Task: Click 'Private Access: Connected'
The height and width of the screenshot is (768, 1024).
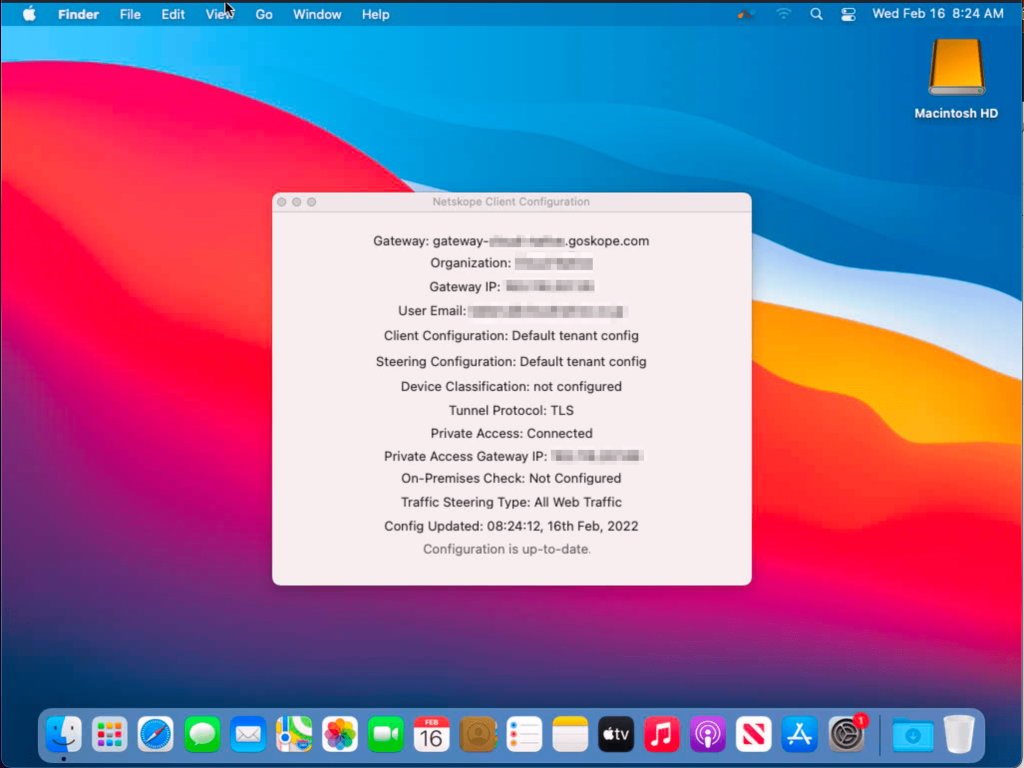Action: [x=511, y=434]
